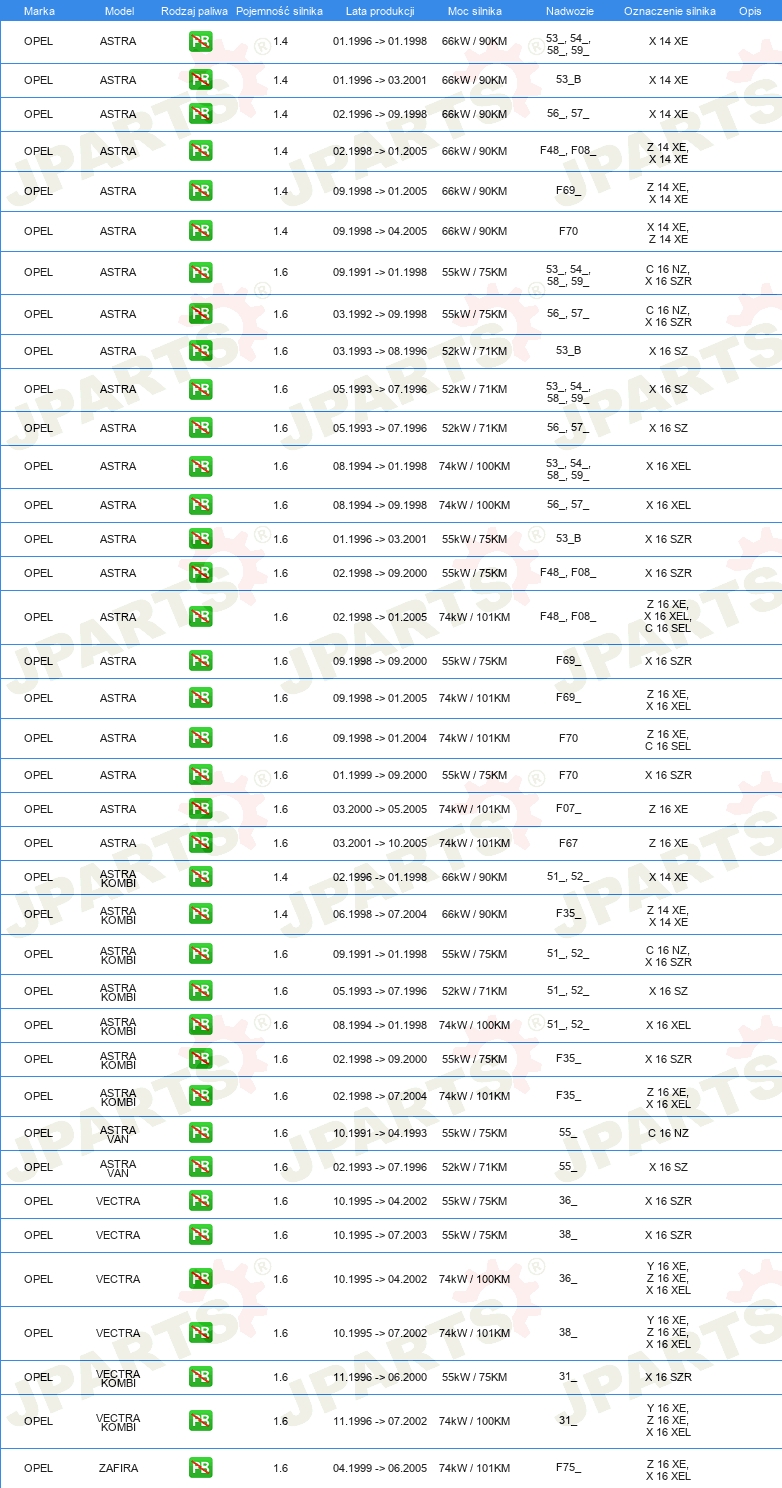The width and height of the screenshot is (782, 1488).
Task: Select the F75_ body code cell
Action: (x=568, y=1468)
